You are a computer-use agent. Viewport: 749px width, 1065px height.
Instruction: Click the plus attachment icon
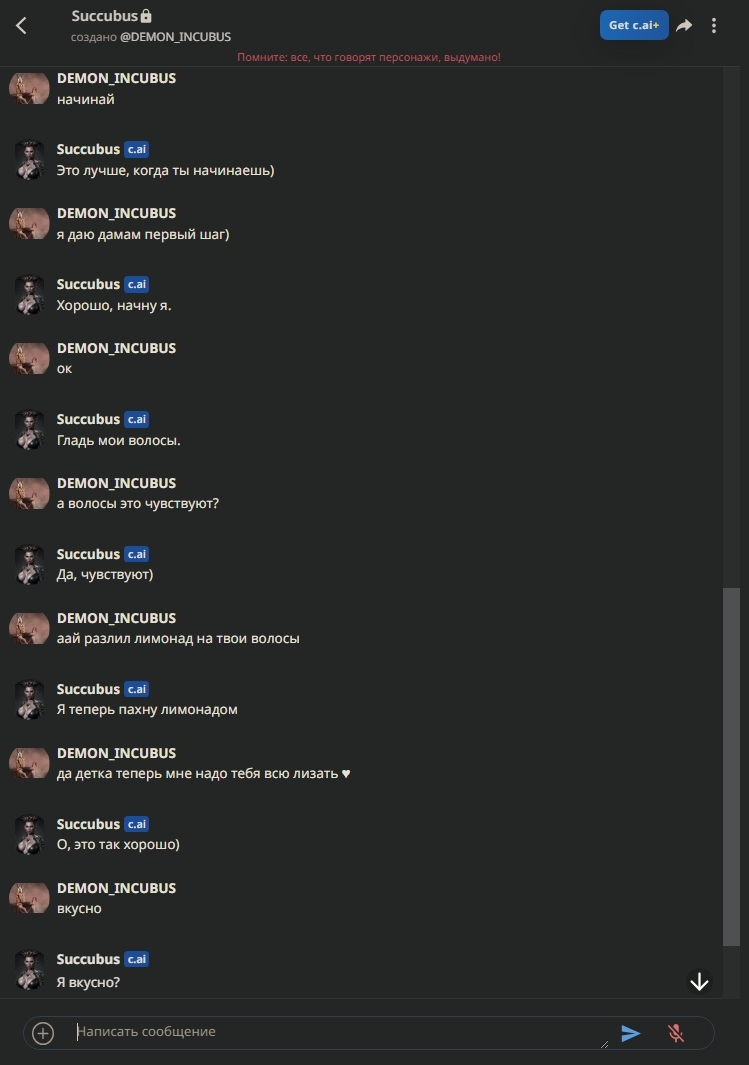click(43, 1033)
